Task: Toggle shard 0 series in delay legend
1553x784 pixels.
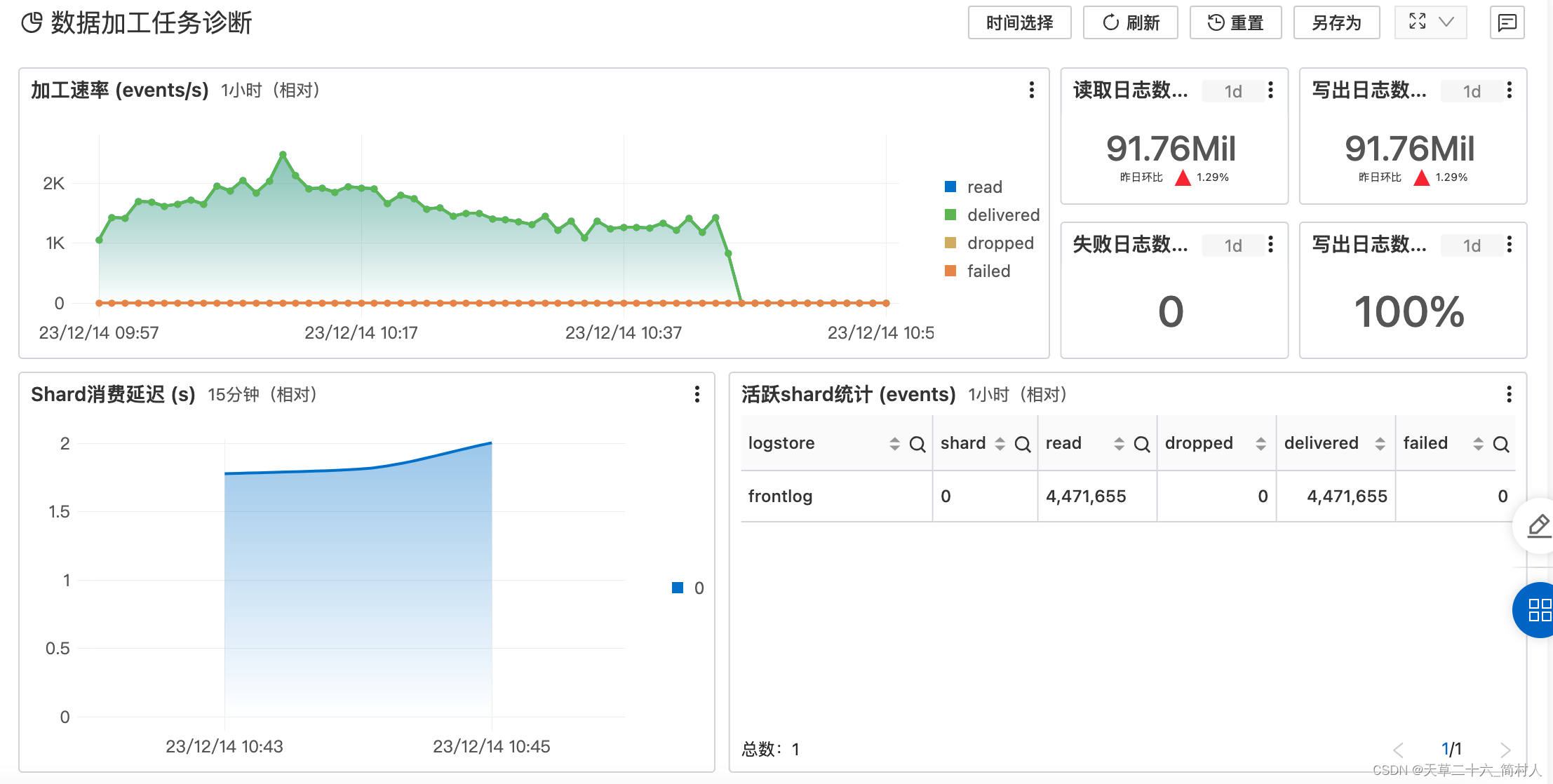Action: (x=688, y=588)
